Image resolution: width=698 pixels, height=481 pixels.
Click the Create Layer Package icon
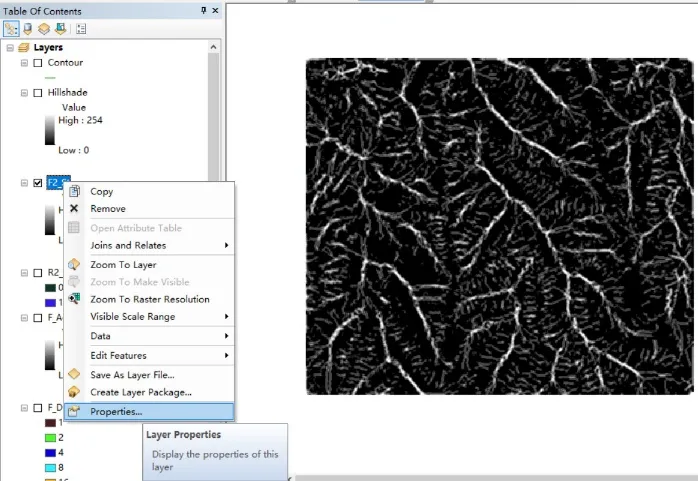pos(74,392)
